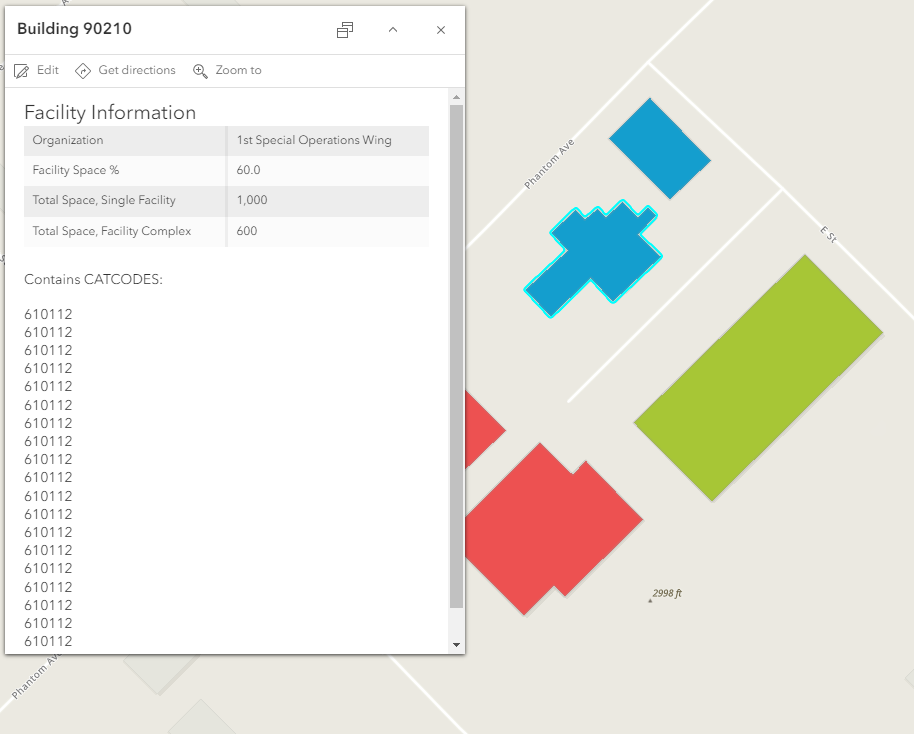Click the 2998 ft elevation marker
The height and width of the screenshot is (734, 914).
point(665,593)
